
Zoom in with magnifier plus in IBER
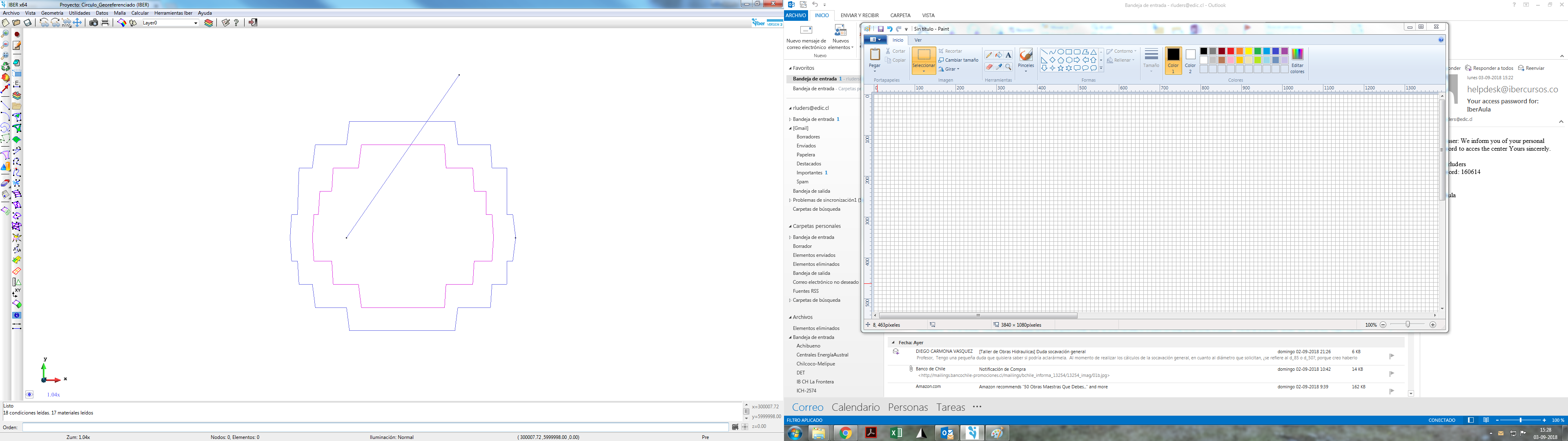(x=5, y=33)
